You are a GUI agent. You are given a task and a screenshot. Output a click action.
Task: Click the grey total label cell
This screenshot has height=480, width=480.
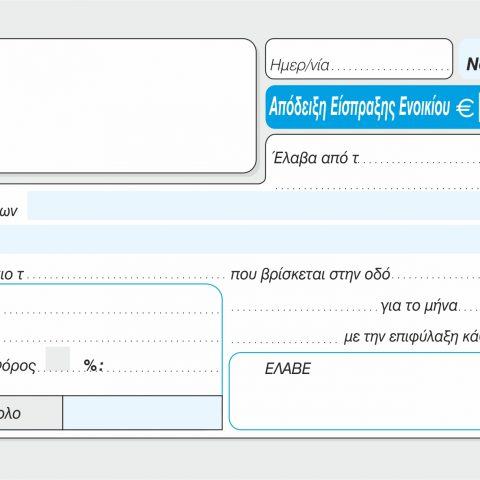click(31, 413)
